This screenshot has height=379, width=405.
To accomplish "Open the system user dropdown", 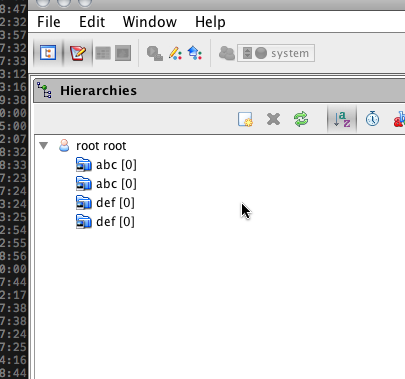I will [276, 53].
